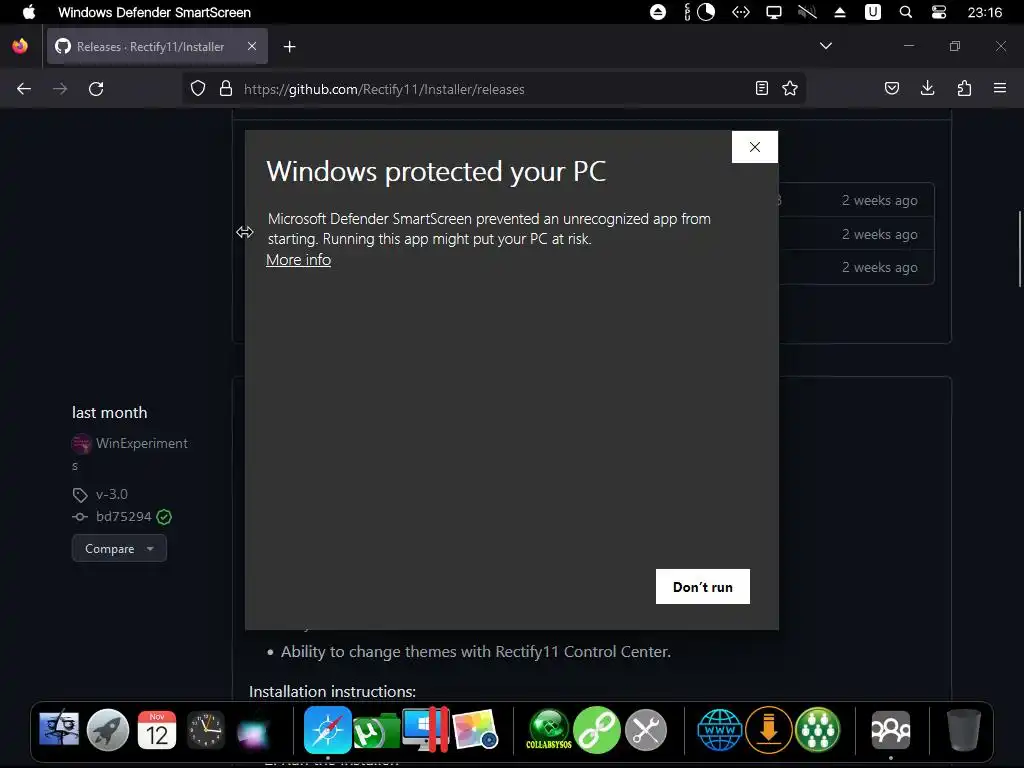Image resolution: width=1024 pixels, height=768 pixels.
Task: Click the muted sound icon in the menu bar
Action: (x=807, y=12)
